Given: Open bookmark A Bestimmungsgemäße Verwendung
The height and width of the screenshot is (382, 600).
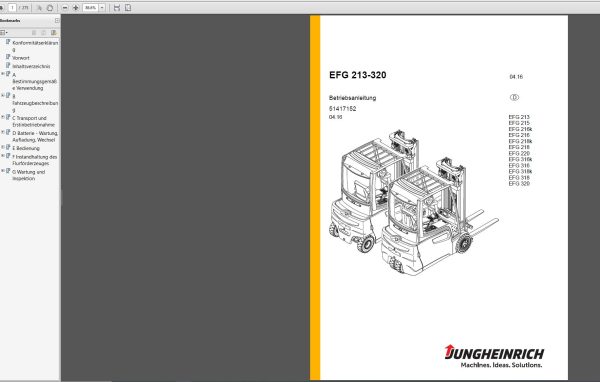Looking at the screenshot, I should click(34, 81).
